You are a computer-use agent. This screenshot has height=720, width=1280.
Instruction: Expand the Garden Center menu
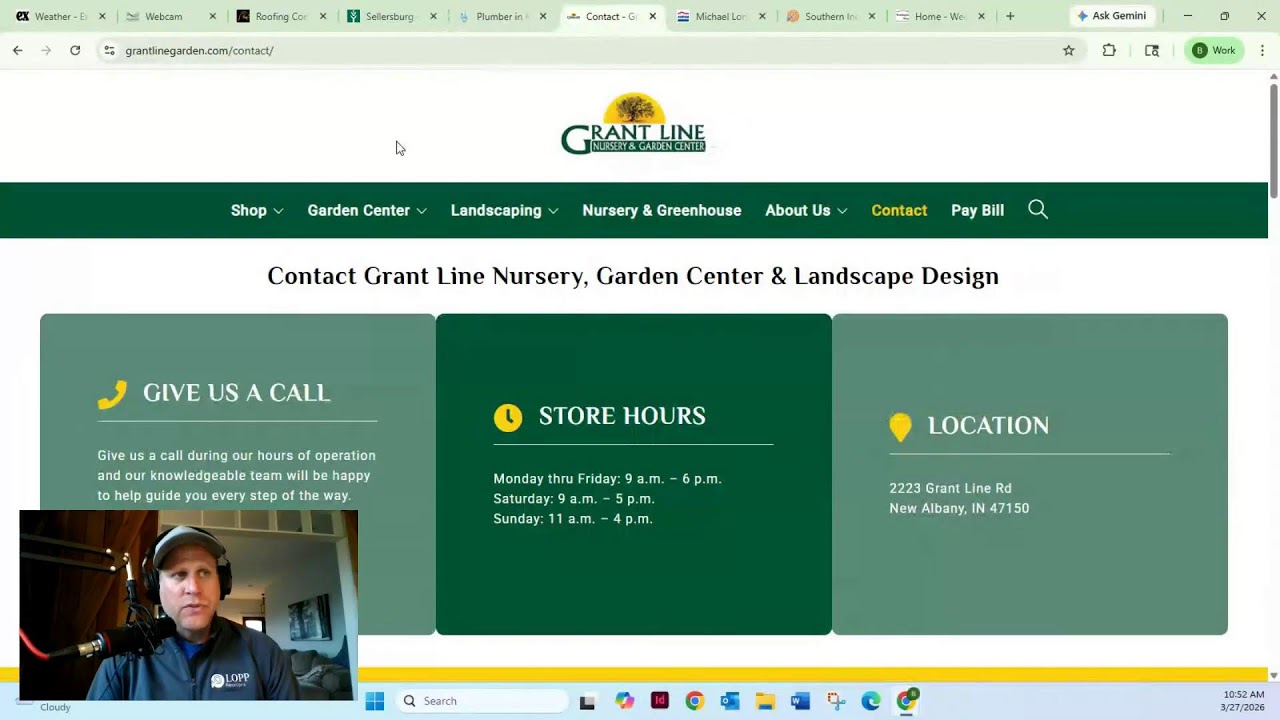tap(367, 210)
